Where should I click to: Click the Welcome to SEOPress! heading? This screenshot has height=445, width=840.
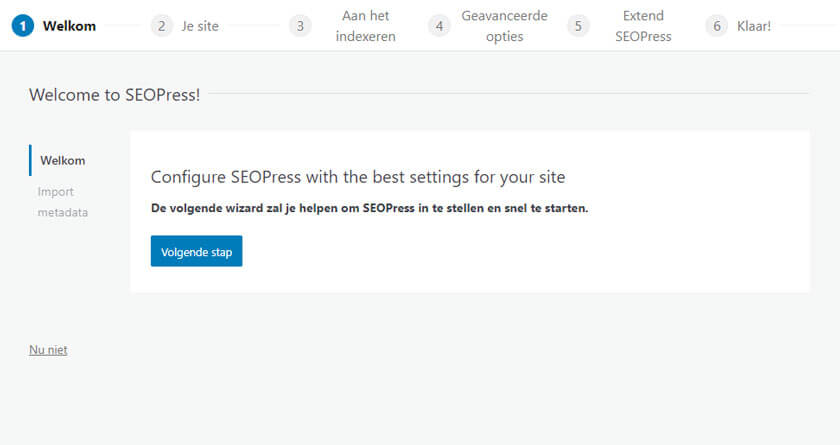pos(114,95)
